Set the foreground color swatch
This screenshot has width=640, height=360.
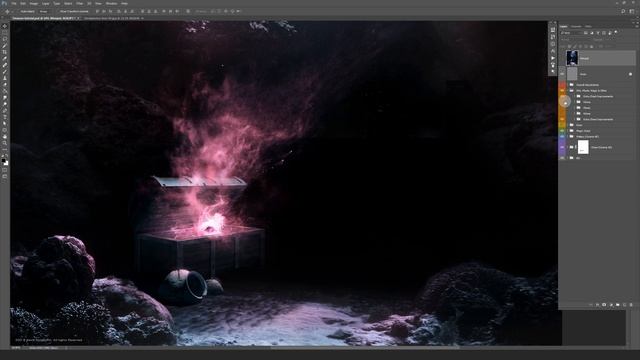click(4, 160)
